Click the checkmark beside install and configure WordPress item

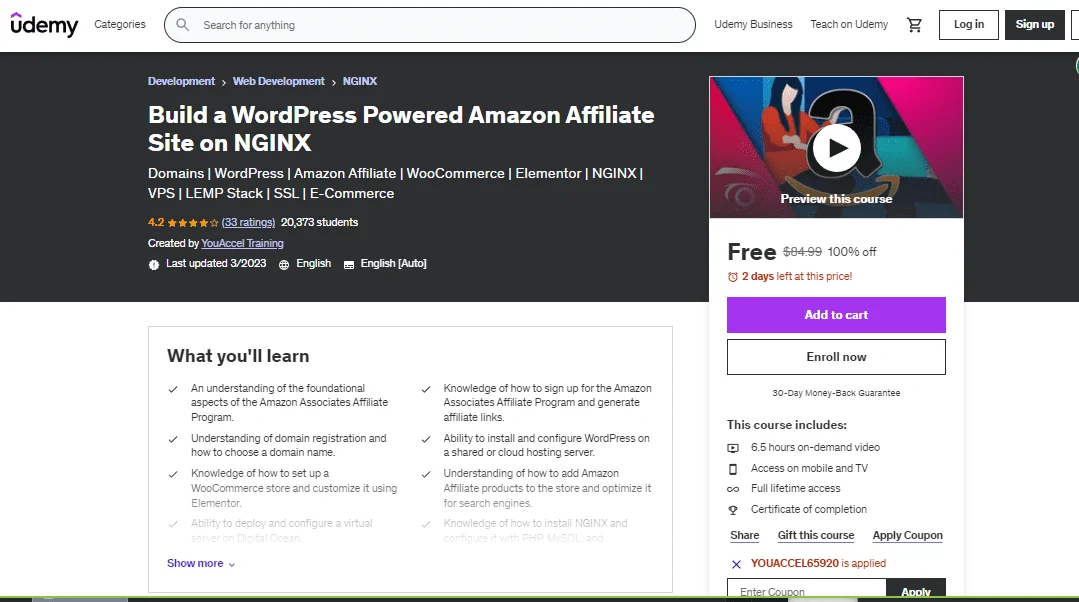(426, 439)
